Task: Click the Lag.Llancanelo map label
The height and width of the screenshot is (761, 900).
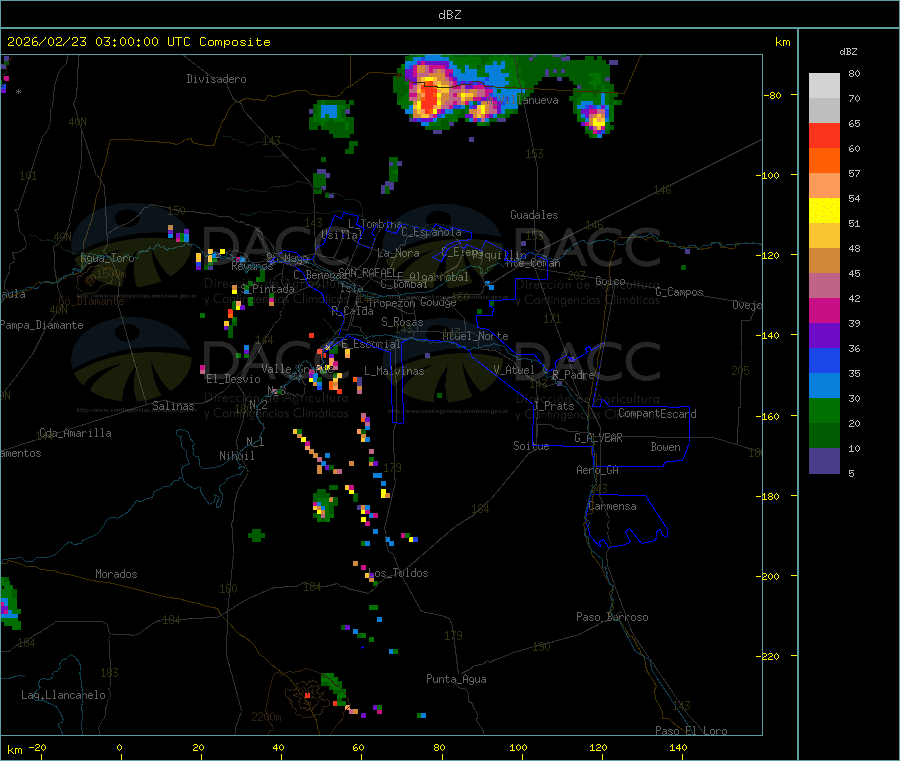Action: click(64, 695)
